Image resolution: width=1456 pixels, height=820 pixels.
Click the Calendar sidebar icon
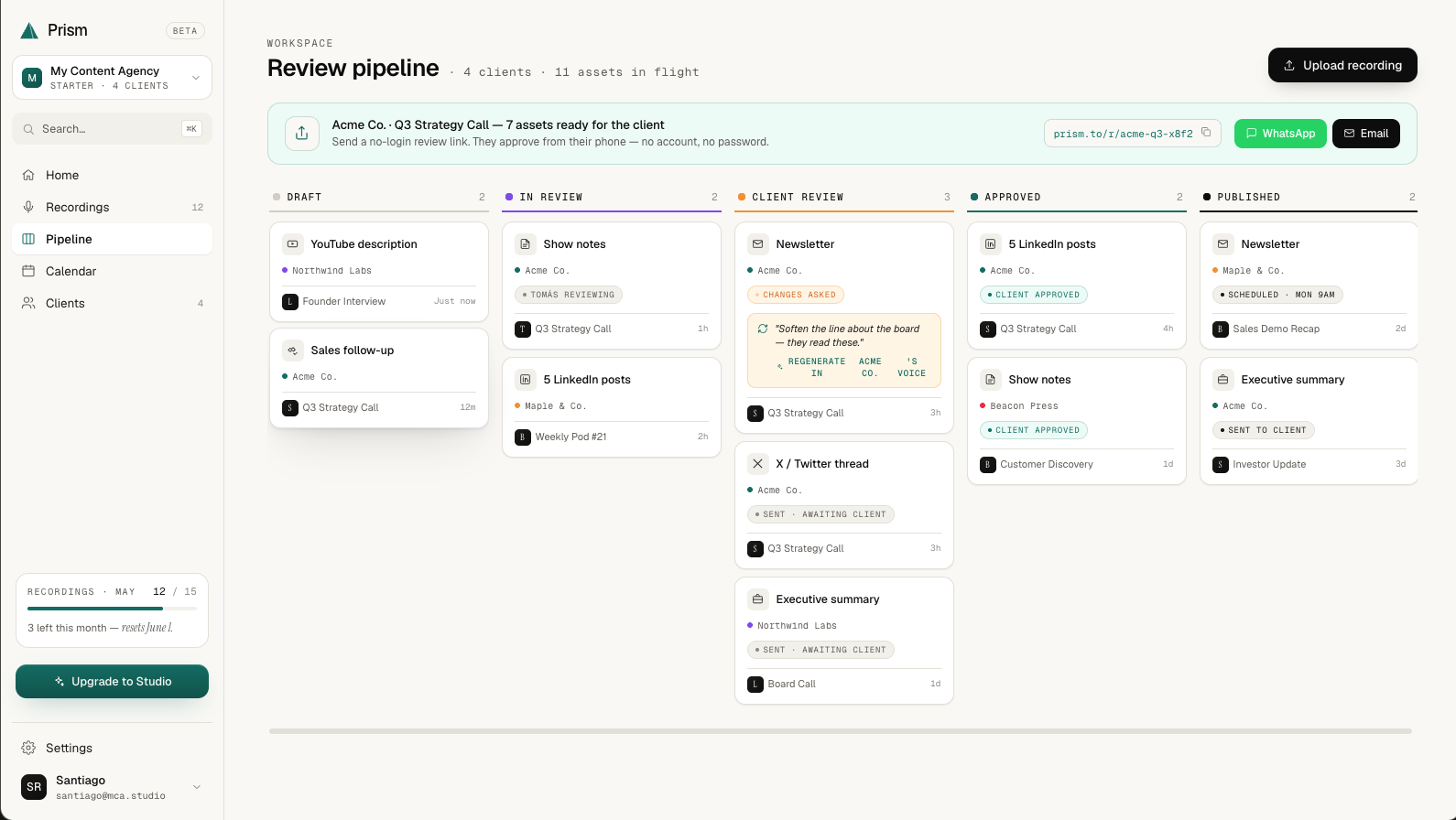pyautogui.click(x=28, y=271)
